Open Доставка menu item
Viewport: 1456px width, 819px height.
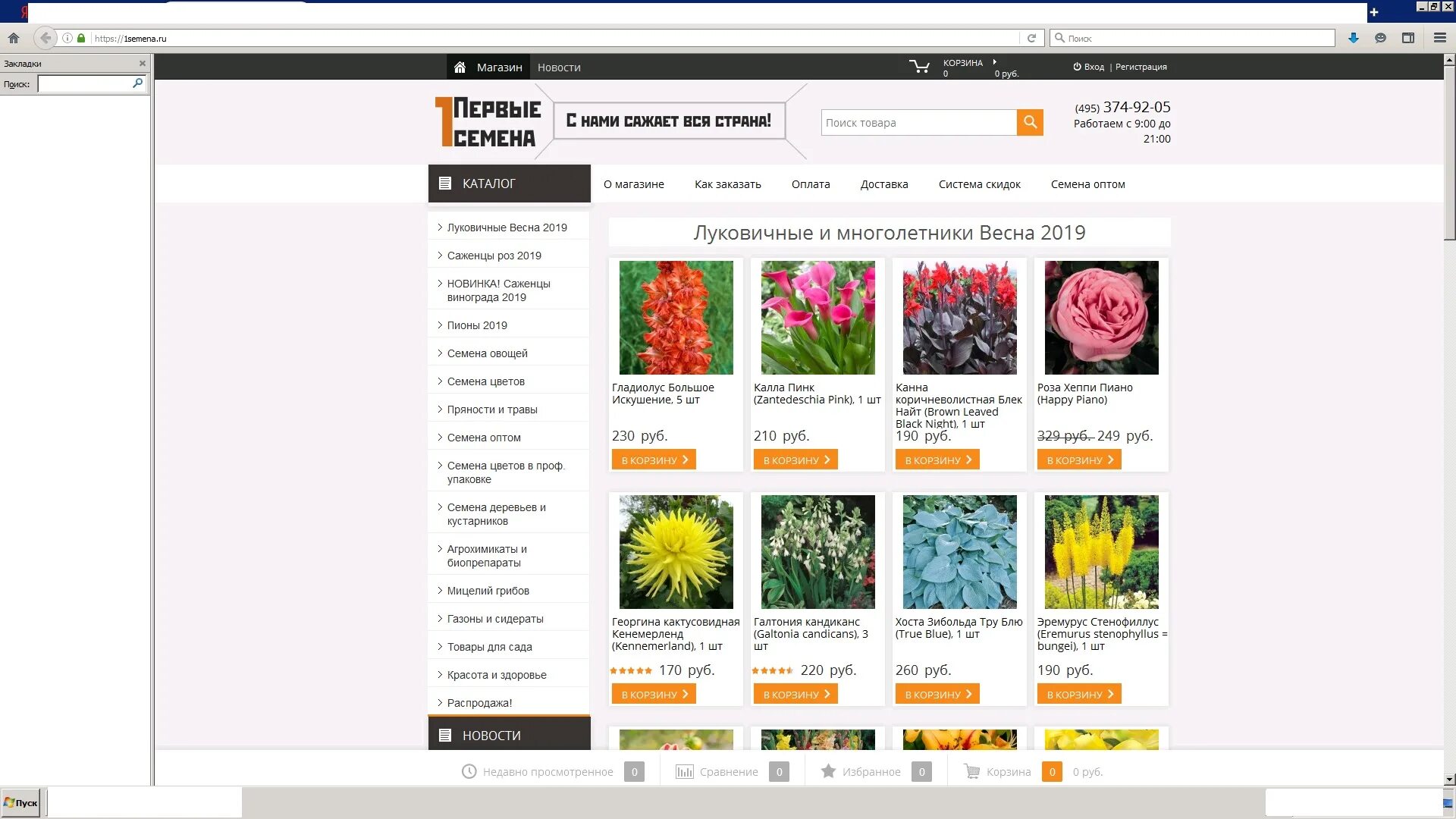pos(884,184)
